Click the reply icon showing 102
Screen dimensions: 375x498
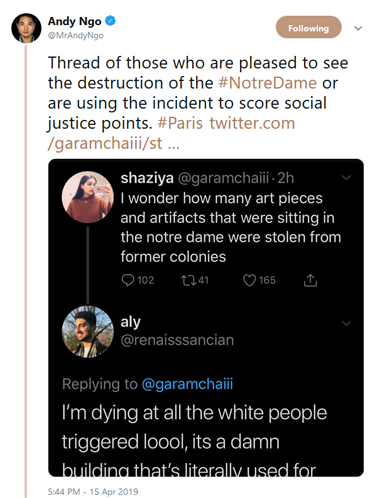[128, 280]
